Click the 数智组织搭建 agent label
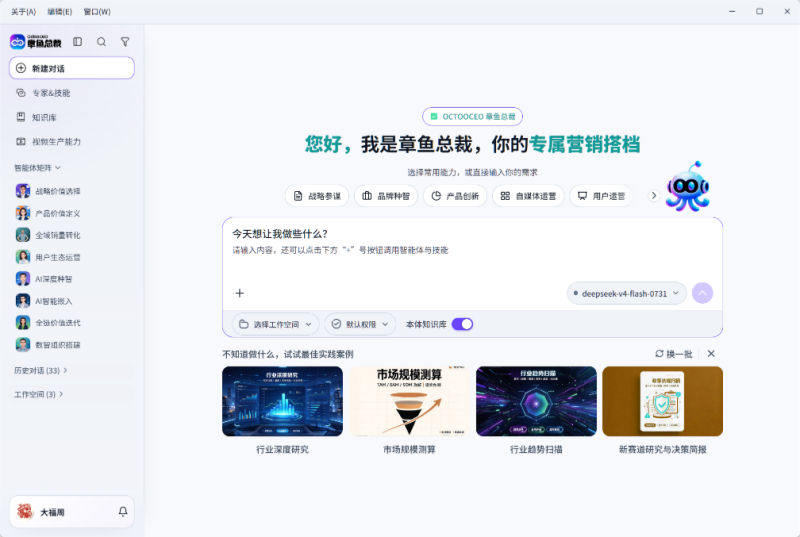 click(58, 345)
